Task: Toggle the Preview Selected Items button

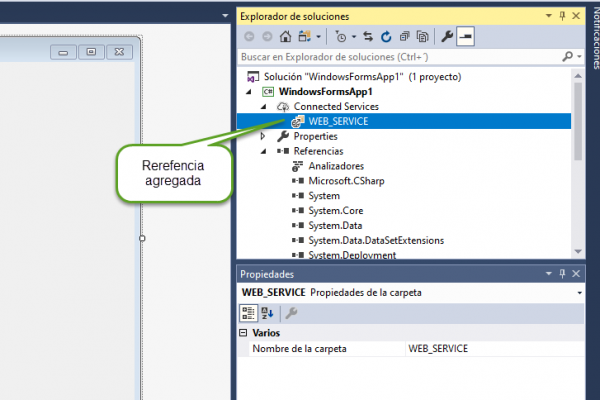Action: pyautogui.click(x=466, y=36)
